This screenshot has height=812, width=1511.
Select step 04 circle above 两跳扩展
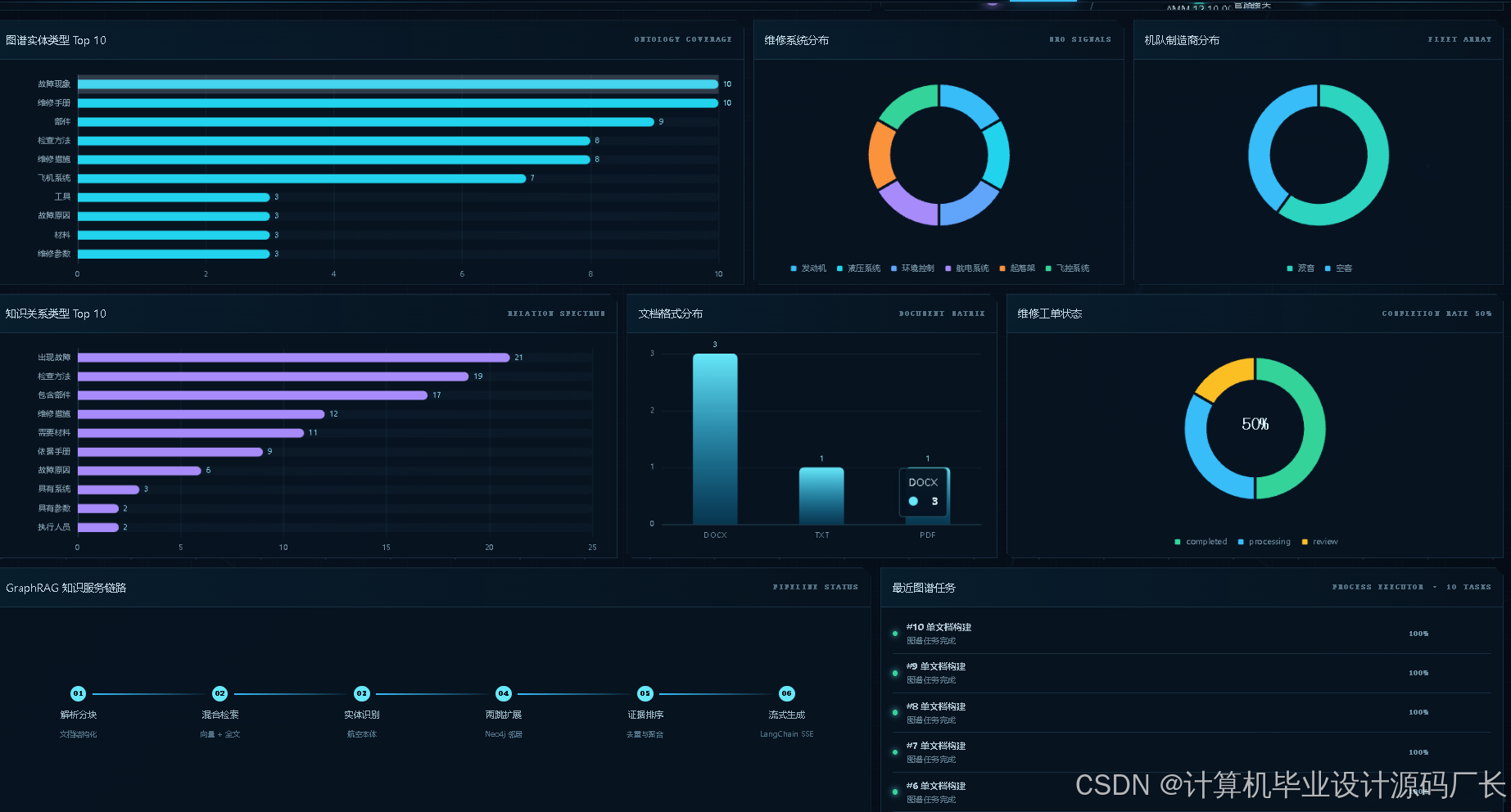point(504,693)
